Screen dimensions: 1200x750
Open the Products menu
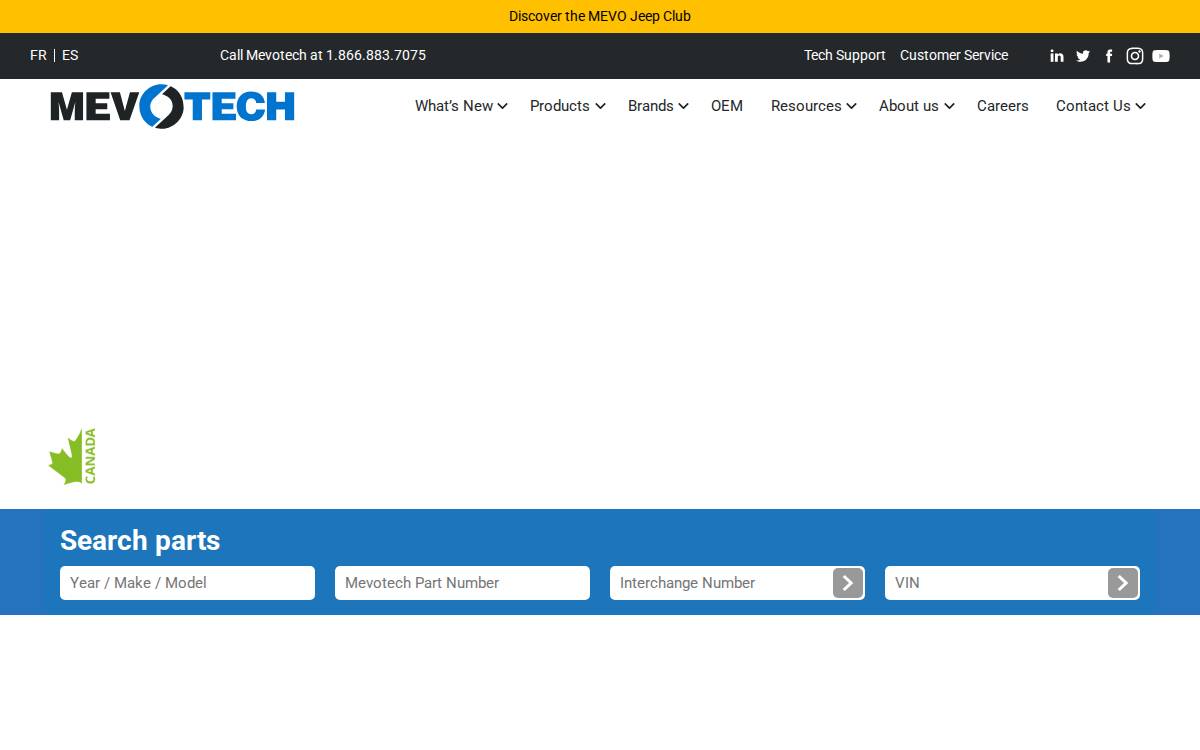[560, 106]
